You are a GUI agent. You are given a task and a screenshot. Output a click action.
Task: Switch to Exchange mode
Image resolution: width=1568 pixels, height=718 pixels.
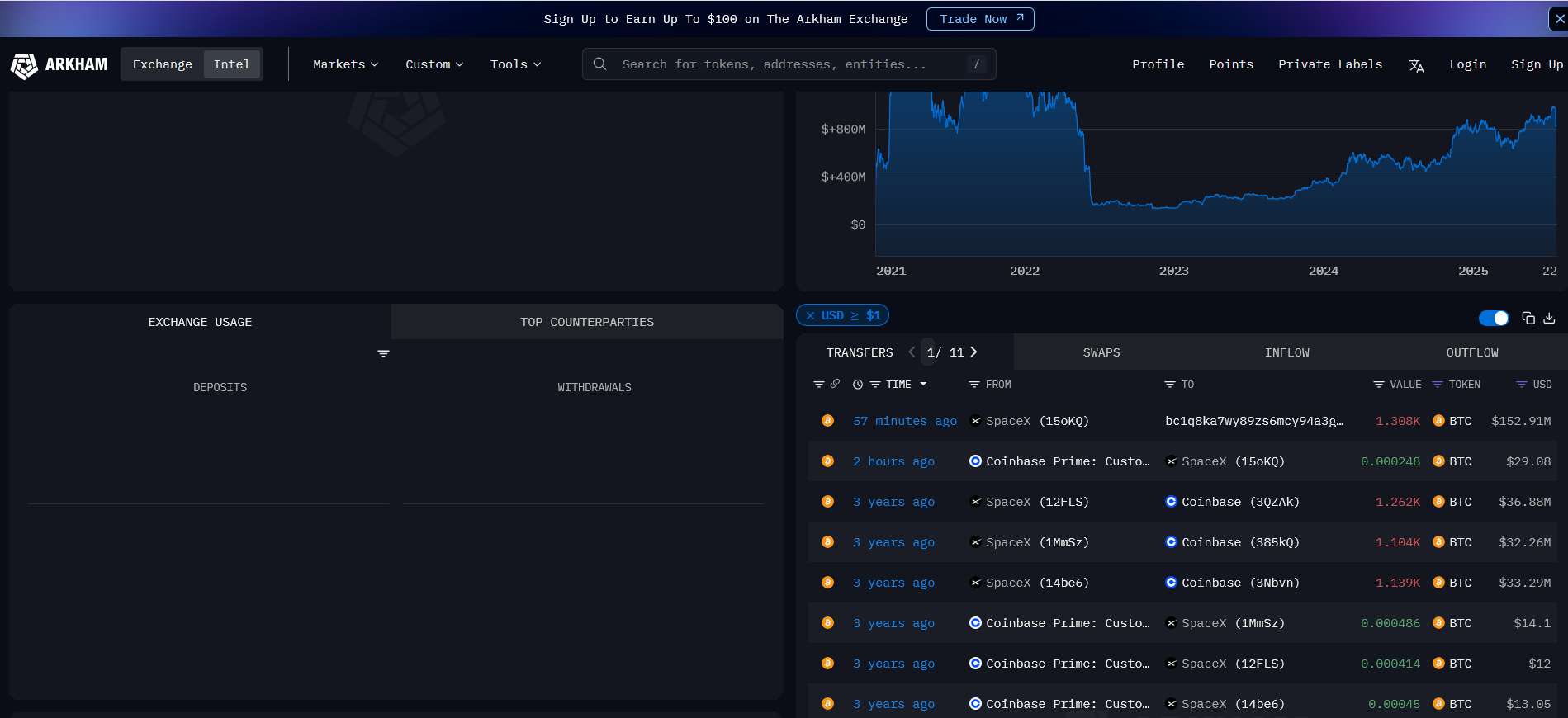[x=163, y=64]
